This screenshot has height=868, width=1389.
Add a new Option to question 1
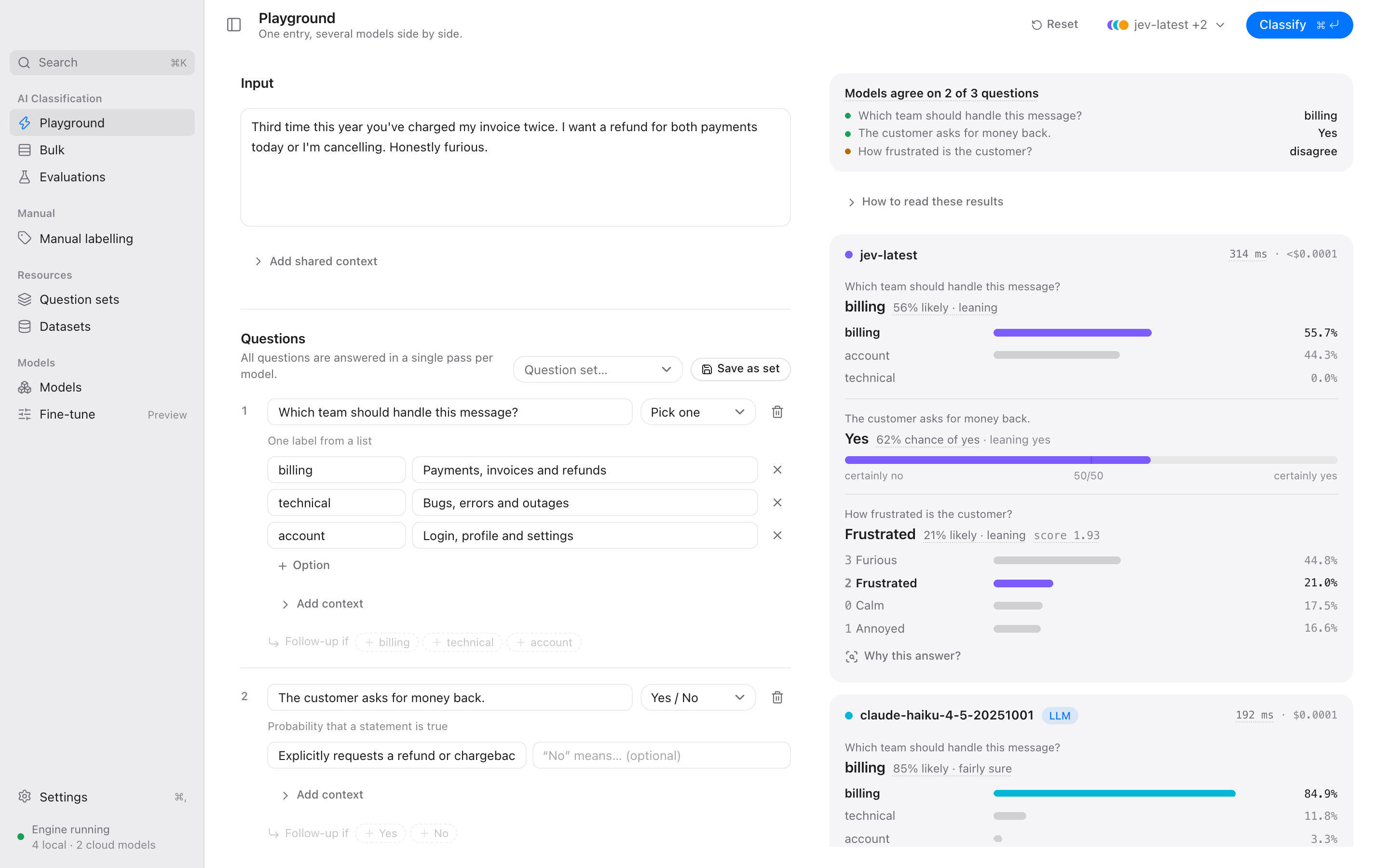[304, 565]
